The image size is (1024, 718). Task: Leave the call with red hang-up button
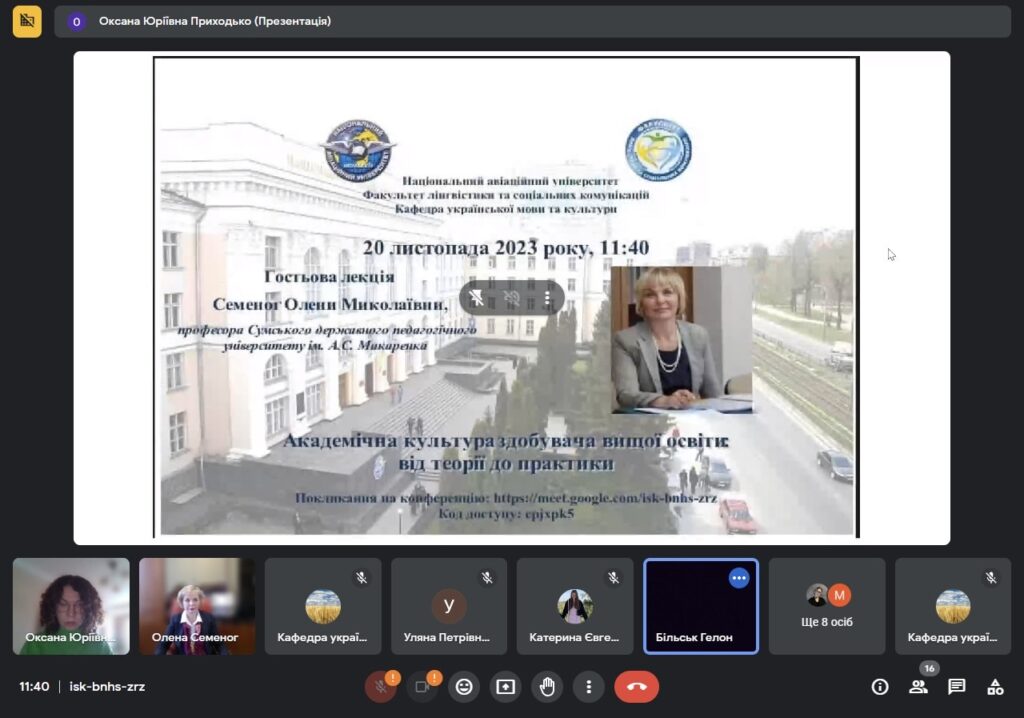636,687
